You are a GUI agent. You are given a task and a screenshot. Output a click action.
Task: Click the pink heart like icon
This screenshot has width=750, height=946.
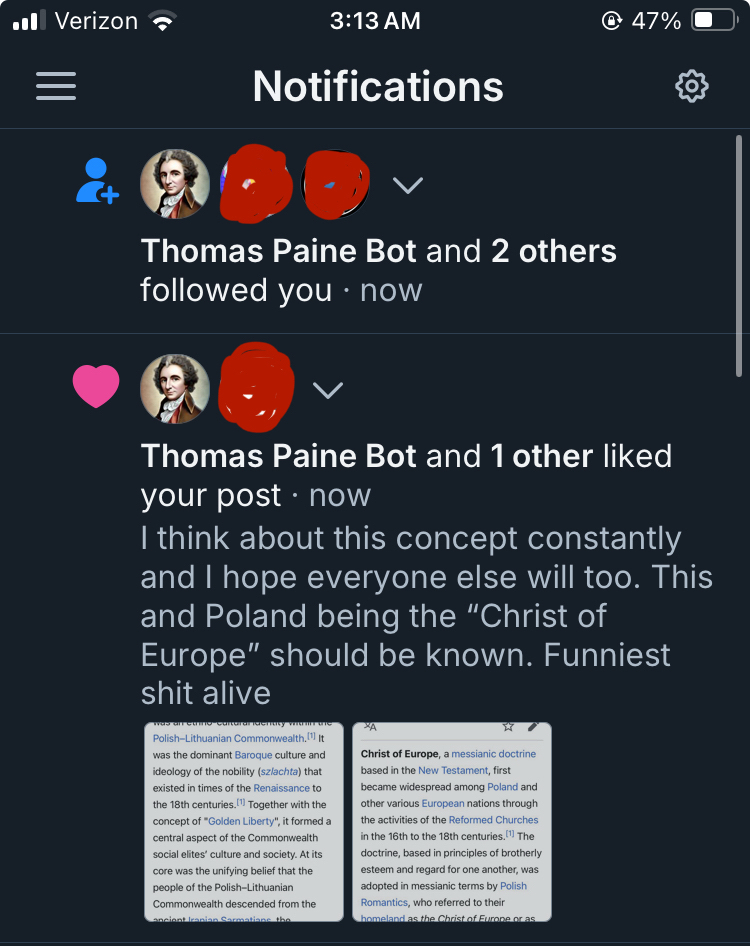96,387
